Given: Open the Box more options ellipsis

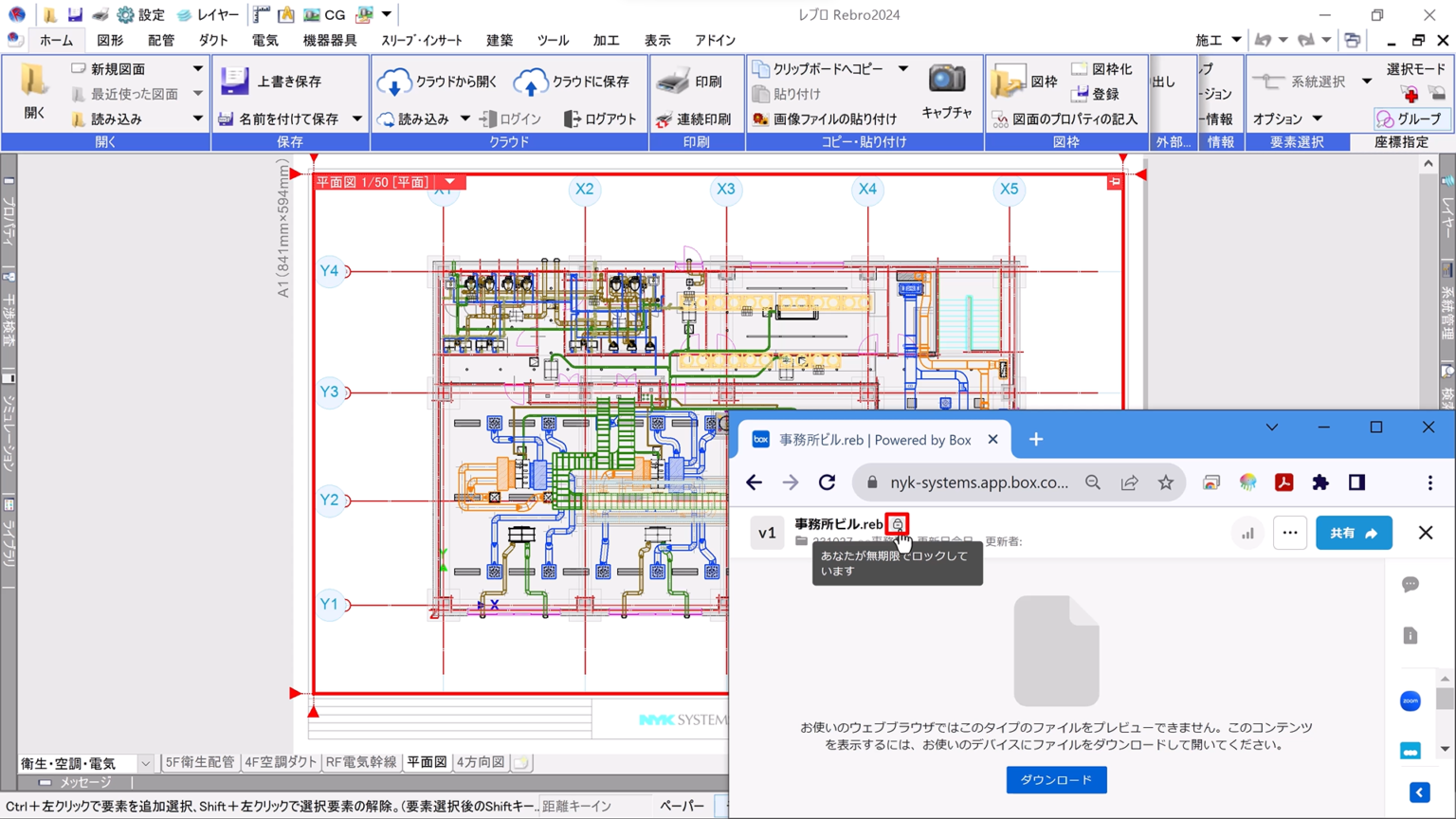Looking at the screenshot, I should coord(1289,533).
